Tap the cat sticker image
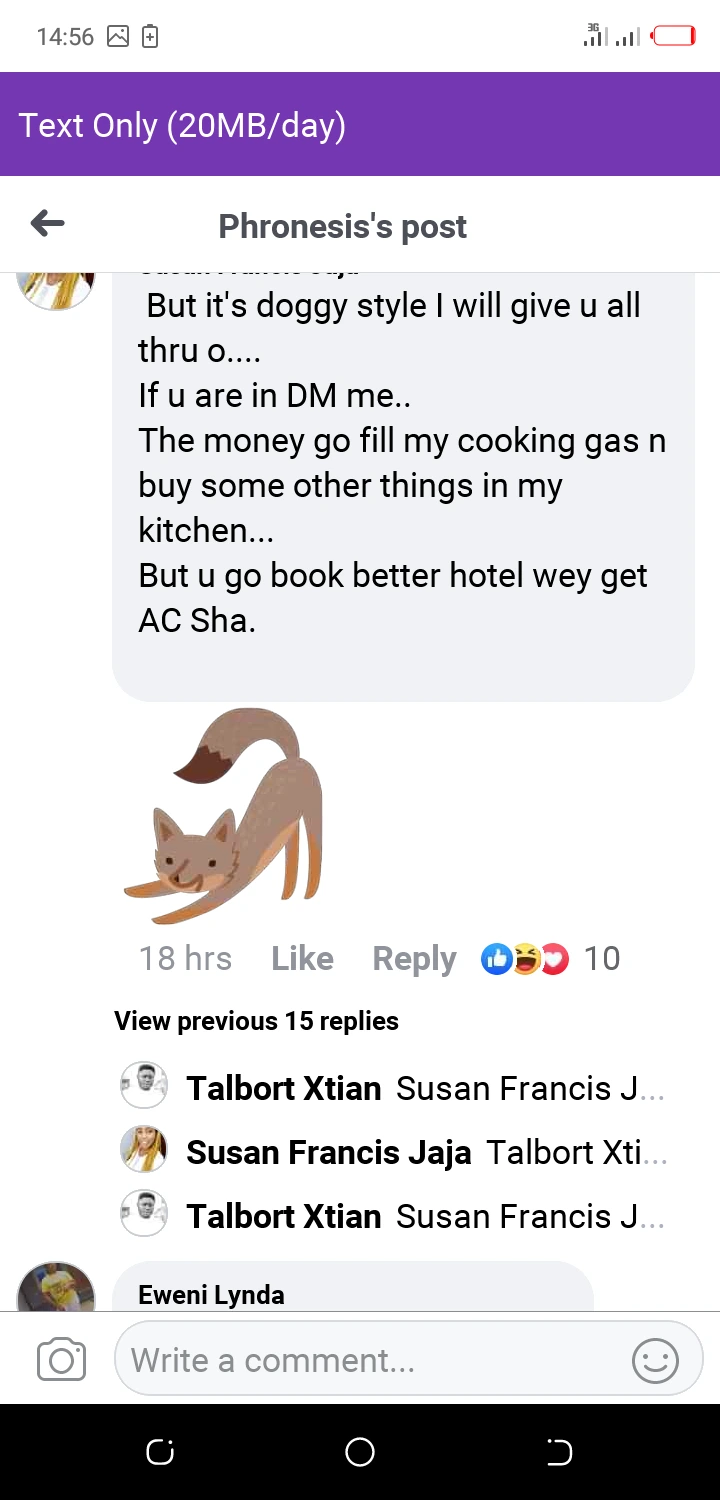720x1500 pixels. pos(223,815)
